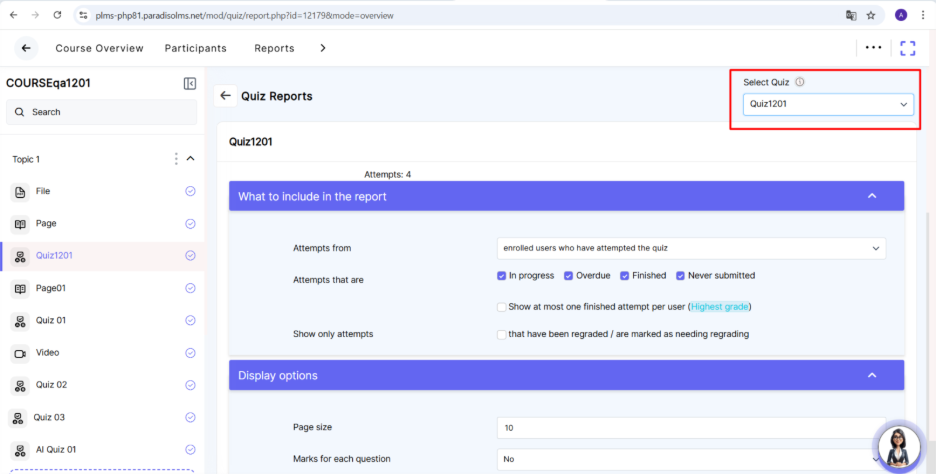Open the Select Quiz dropdown

(x=828, y=104)
